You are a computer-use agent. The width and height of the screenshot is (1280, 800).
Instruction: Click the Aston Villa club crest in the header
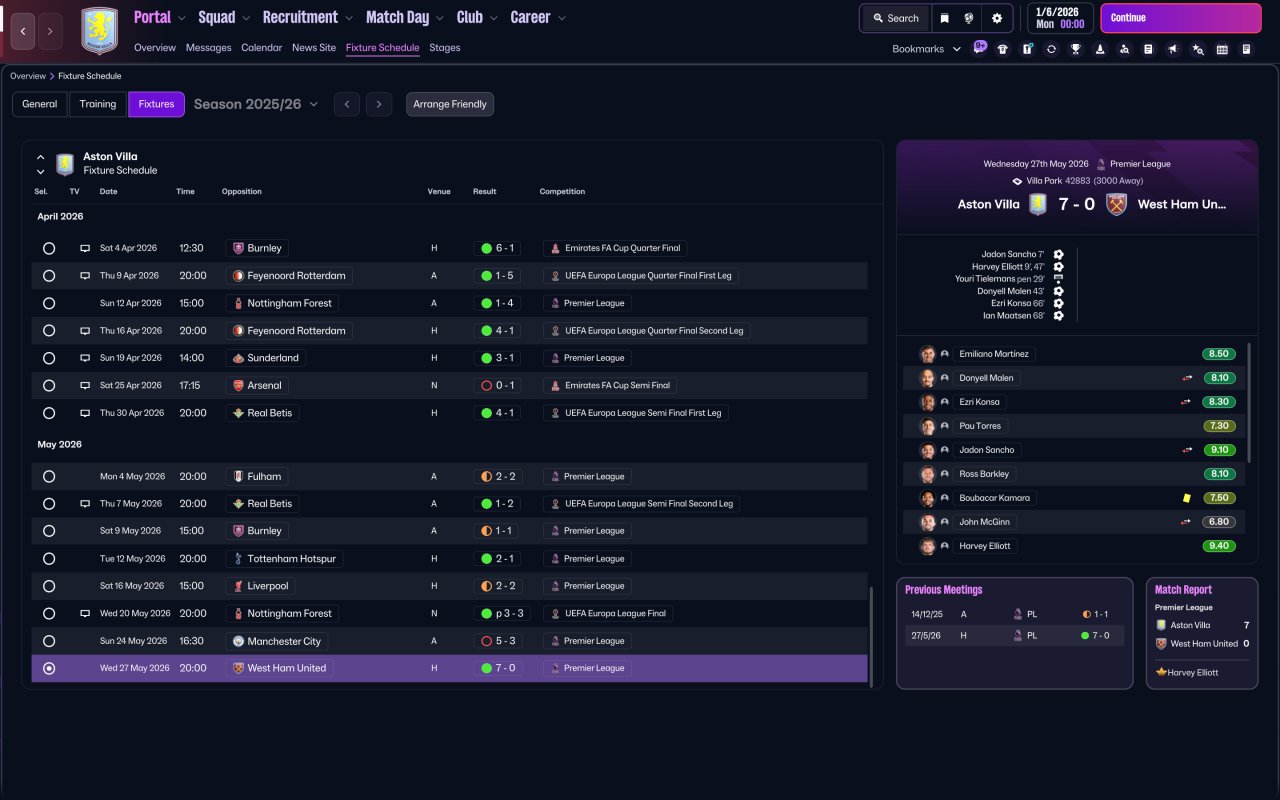tap(99, 31)
